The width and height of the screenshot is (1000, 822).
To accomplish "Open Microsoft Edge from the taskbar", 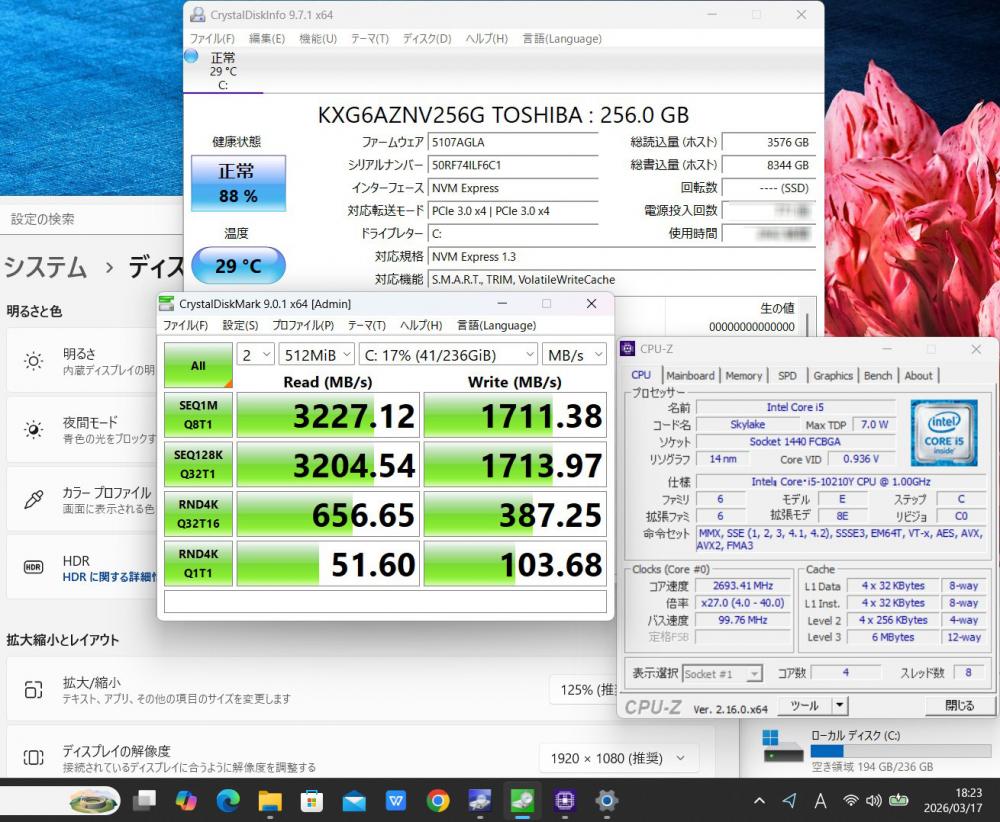I will pyautogui.click(x=228, y=800).
